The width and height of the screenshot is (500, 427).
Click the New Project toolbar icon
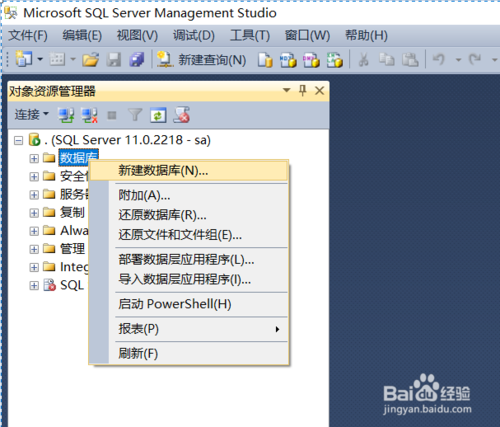tap(23, 59)
